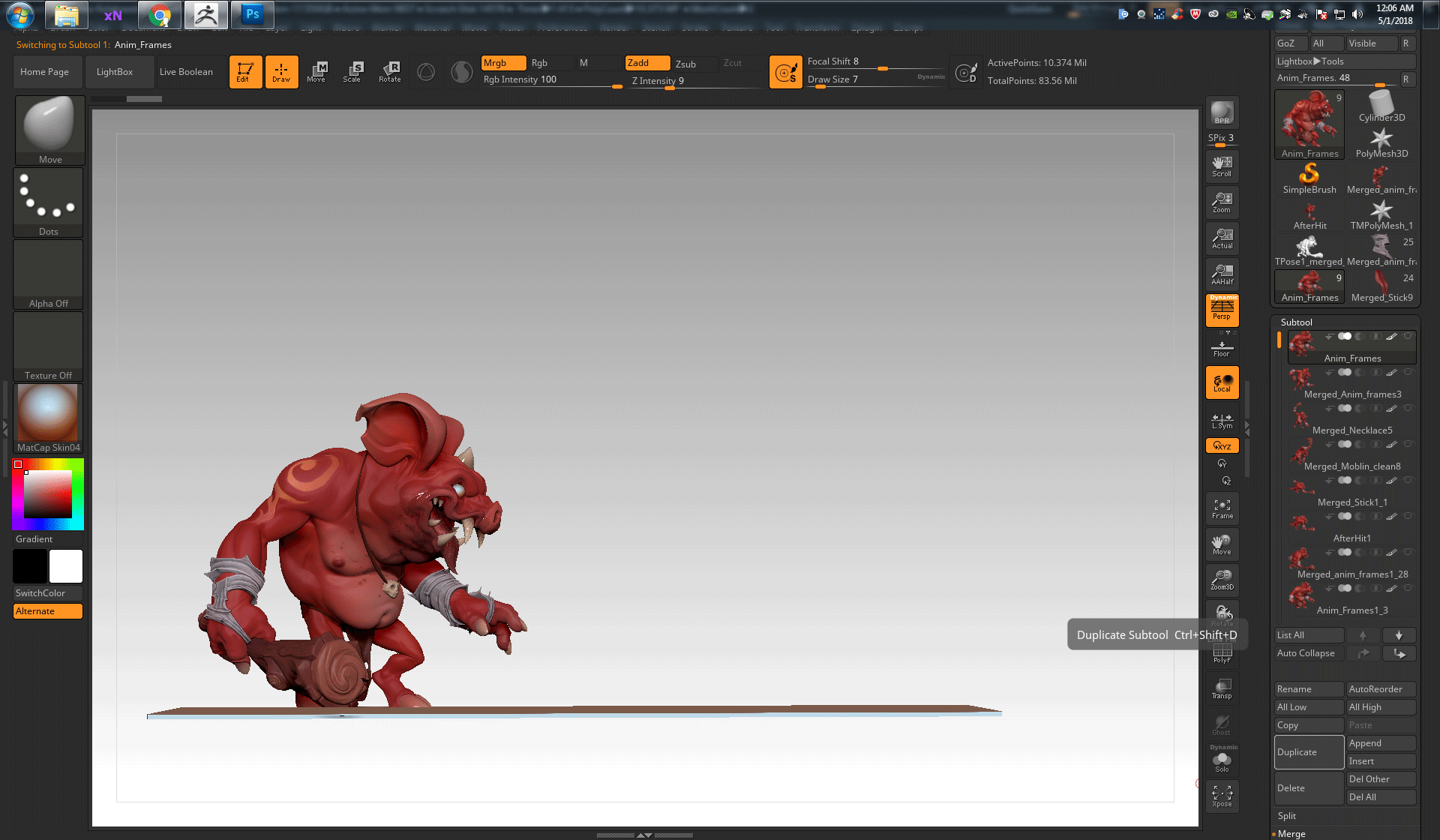The image size is (1440, 840).
Task: Toggle Zsub mode button
Action: click(686, 62)
